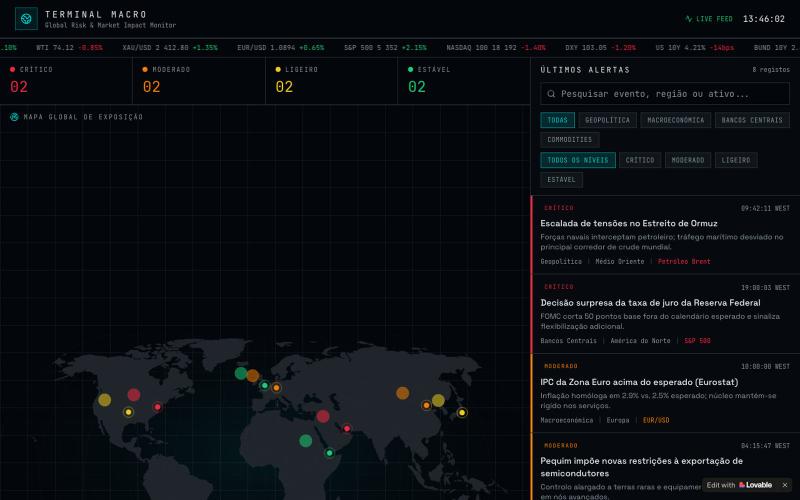Select the large red marker over central United States

pos(134,394)
